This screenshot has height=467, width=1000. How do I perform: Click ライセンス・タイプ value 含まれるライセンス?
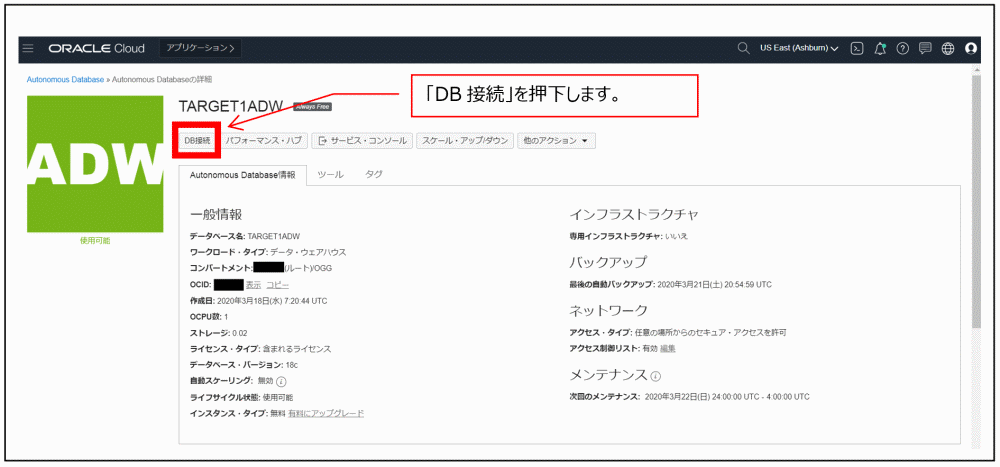[297, 349]
